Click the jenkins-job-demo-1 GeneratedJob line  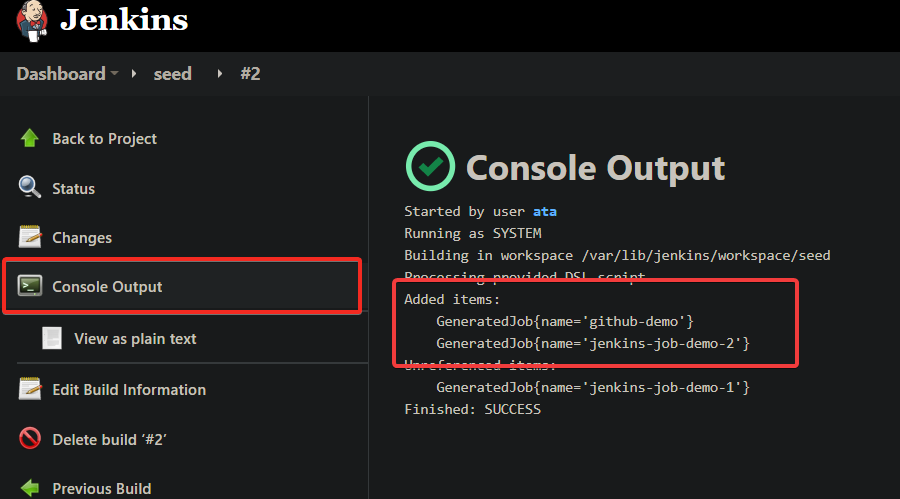(x=593, y=388)
